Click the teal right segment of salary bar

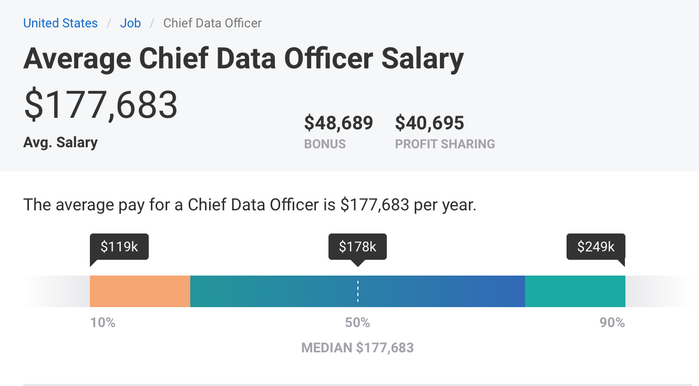pos(575,291)
